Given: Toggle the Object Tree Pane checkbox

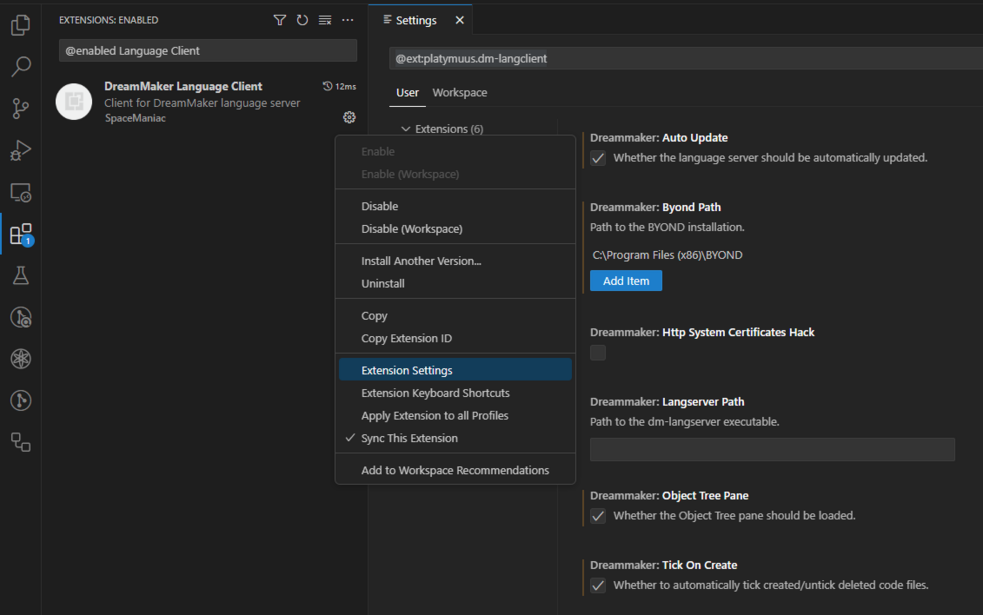Looking at the screenshot, I should pyautogui.click(x=598, y=516).
